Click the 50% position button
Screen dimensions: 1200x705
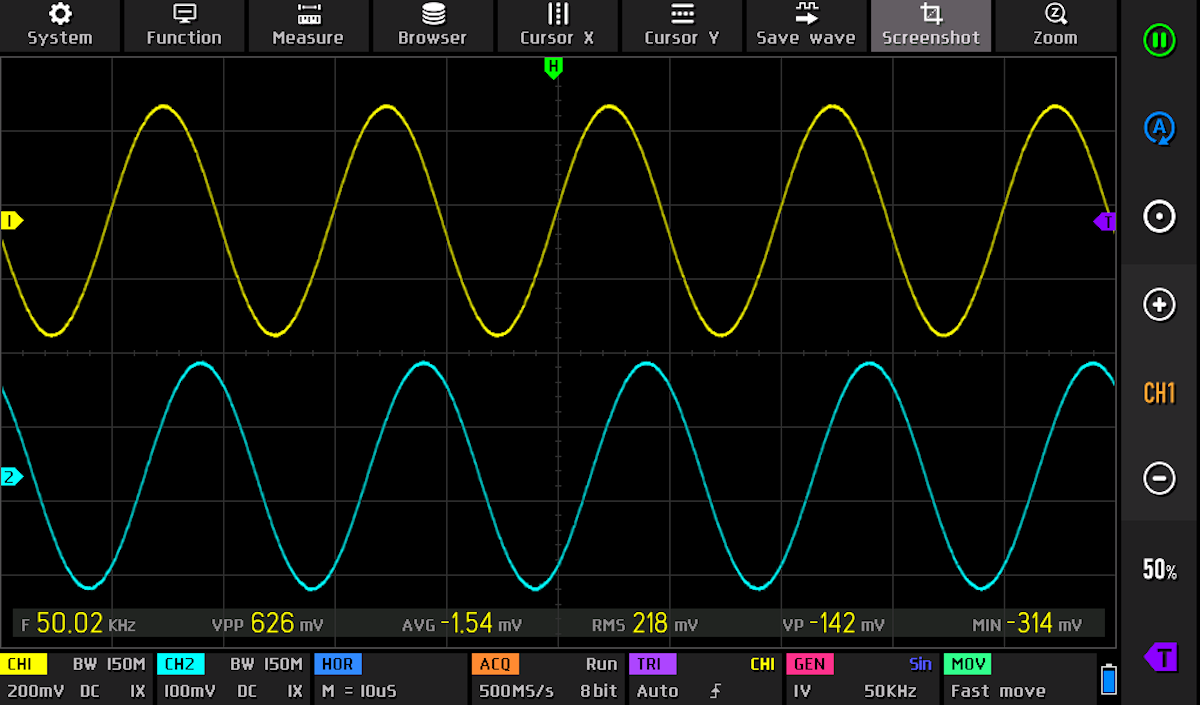[1159, 570]
